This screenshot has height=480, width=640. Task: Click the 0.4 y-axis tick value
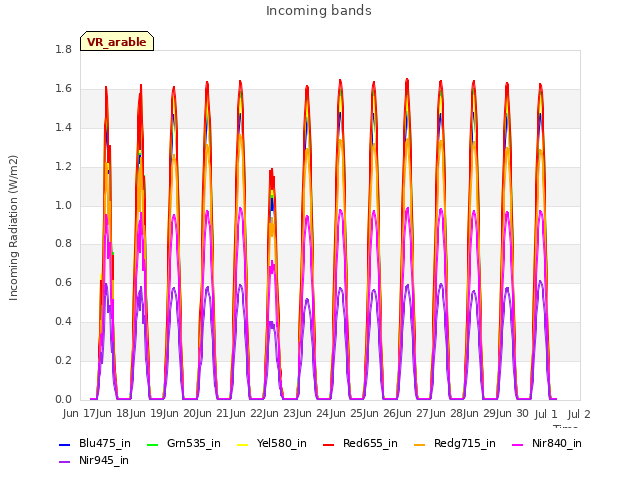63,322
